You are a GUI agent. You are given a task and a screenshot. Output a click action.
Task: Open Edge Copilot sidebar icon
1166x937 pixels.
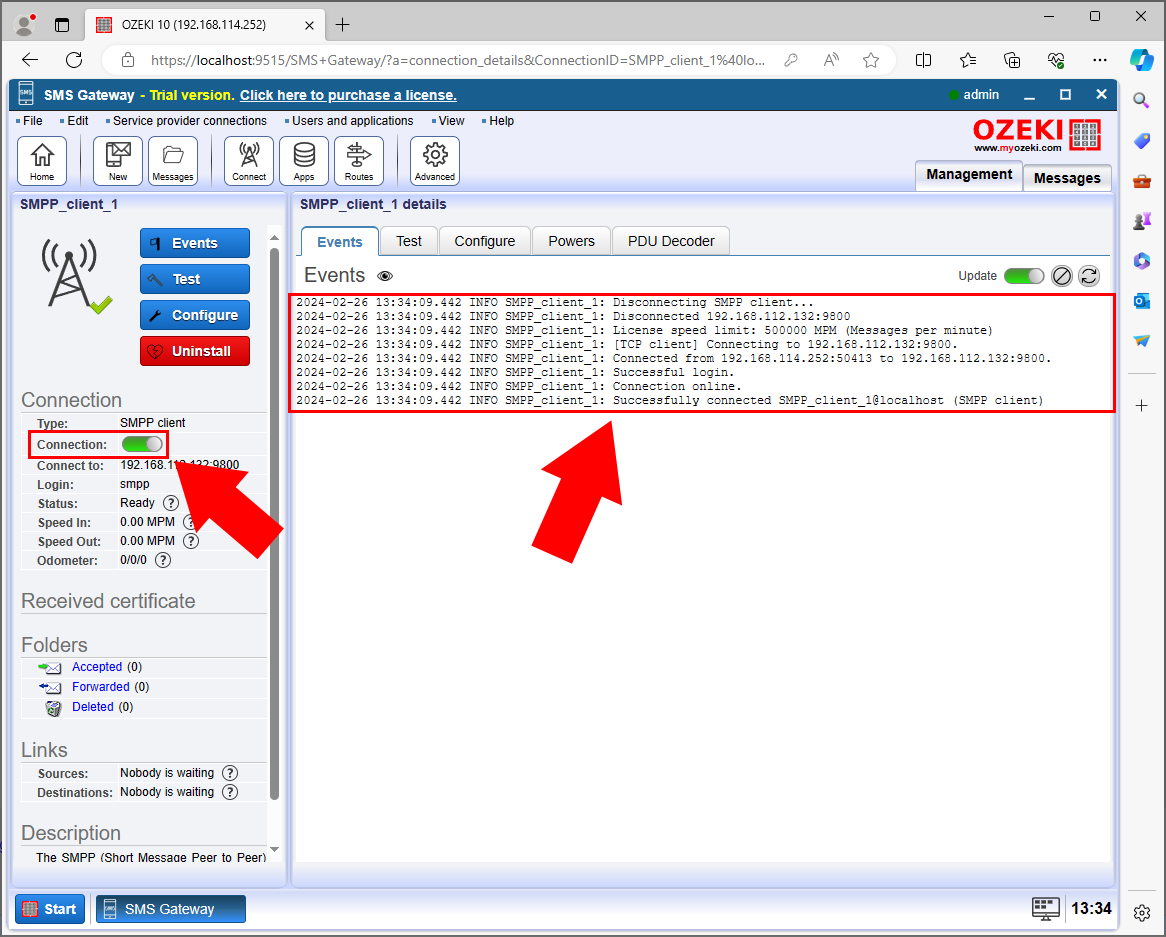pyautogui.click(x=1141, y=60)
